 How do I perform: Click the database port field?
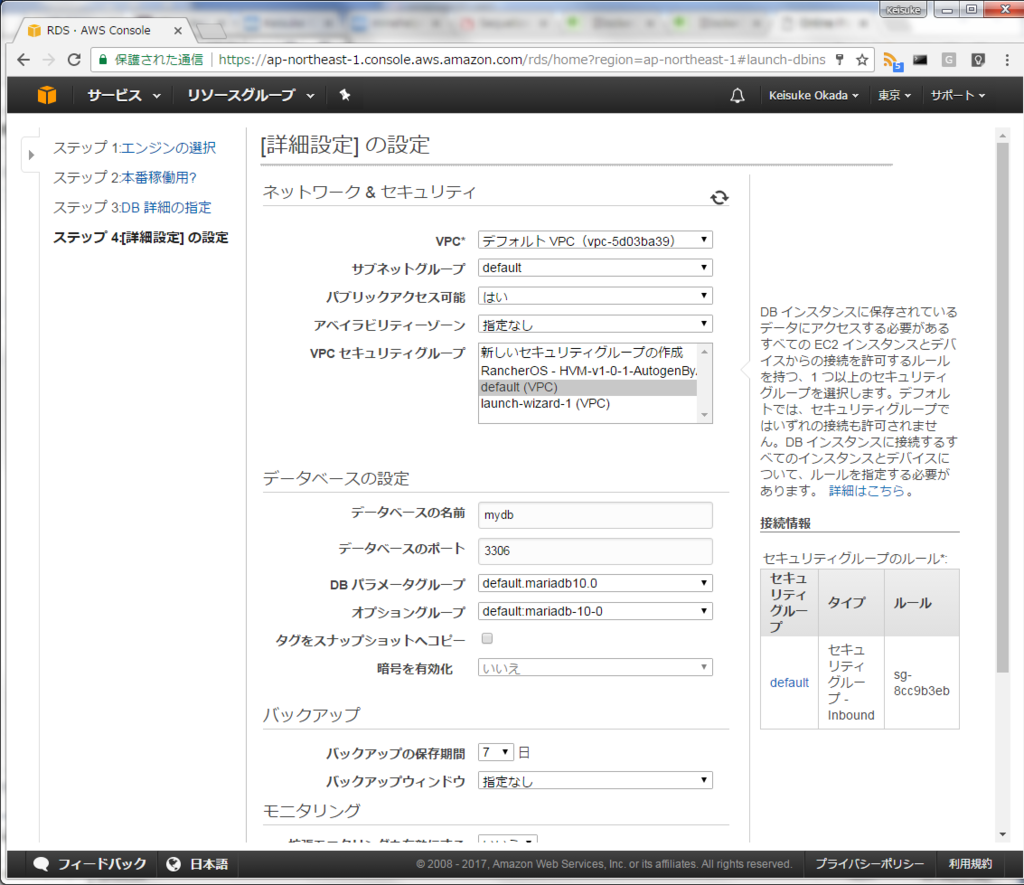click(x=595, y=551)
